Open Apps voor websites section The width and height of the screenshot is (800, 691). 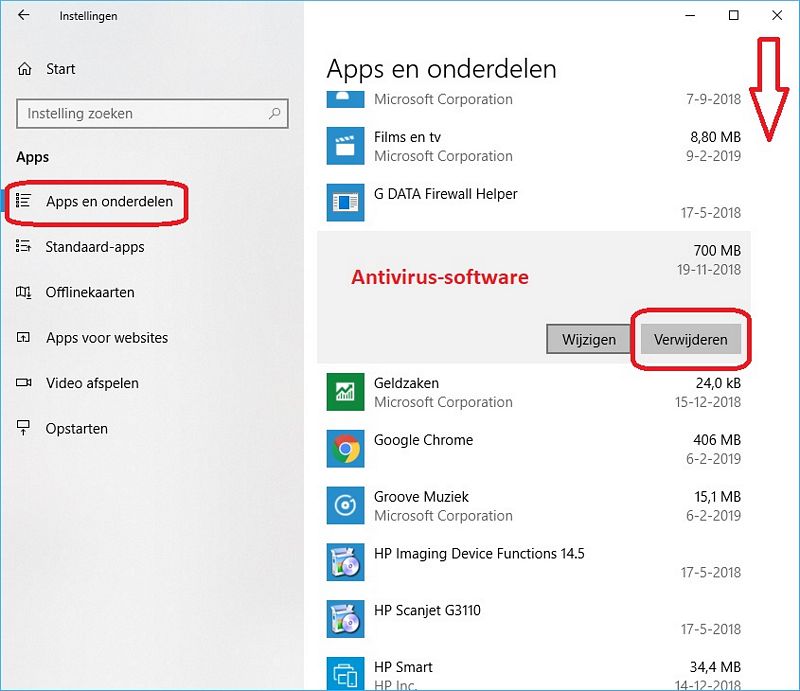107,338
